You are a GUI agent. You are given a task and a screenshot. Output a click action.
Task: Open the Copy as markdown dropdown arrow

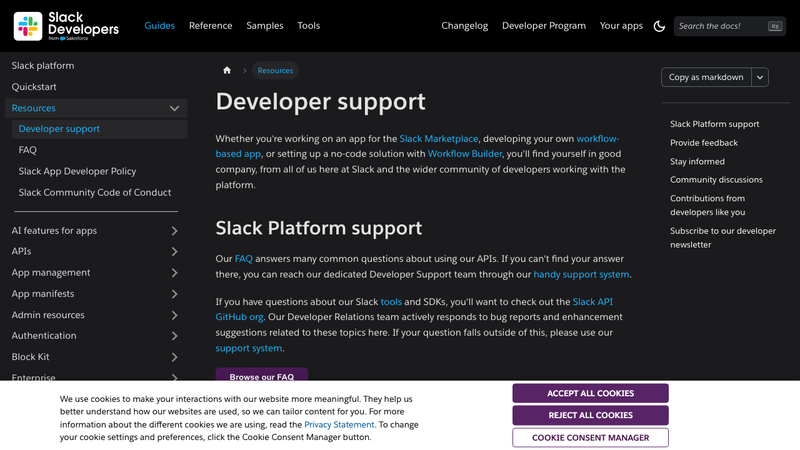pos(760,78)
